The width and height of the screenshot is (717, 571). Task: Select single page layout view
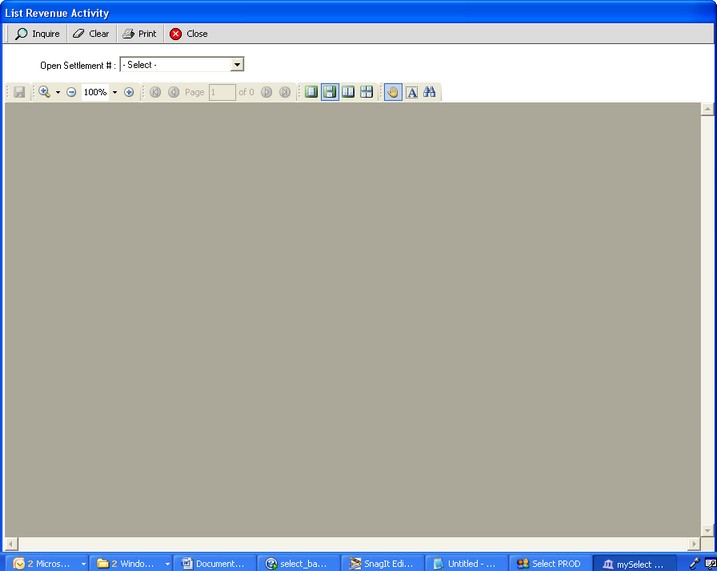(x=311, y=92)
